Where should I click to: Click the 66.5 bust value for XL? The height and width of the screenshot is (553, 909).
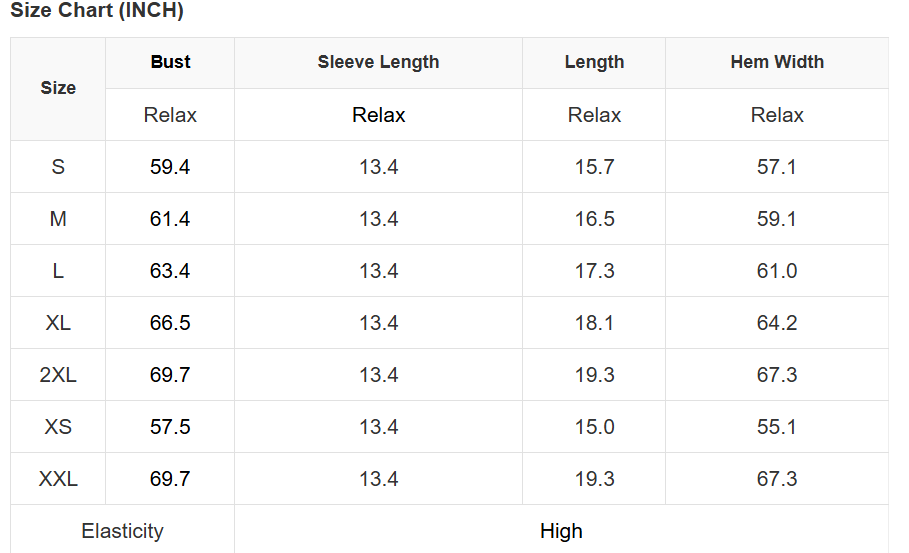[170, 323]
